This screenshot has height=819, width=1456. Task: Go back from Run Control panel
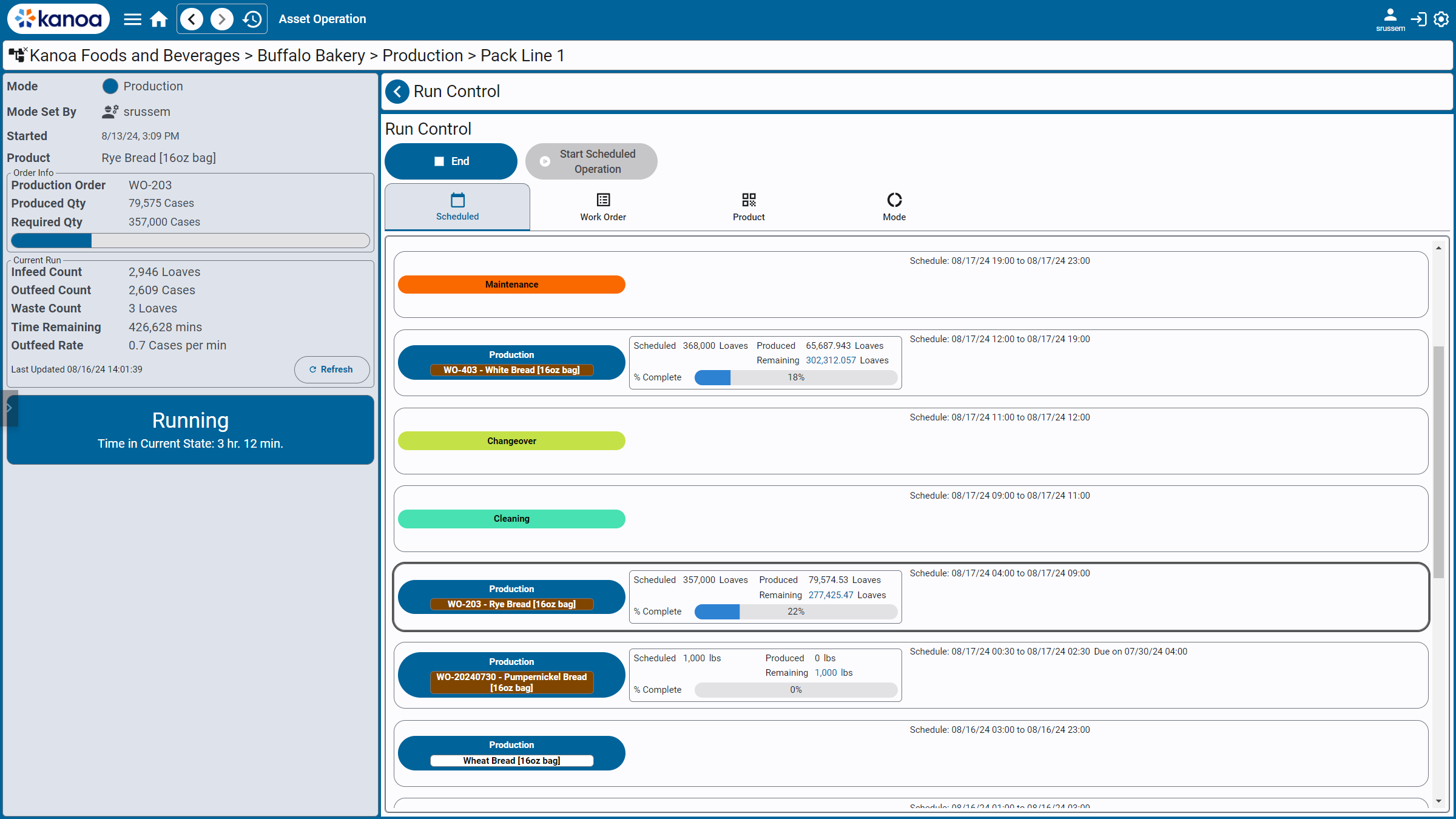point(397,92)
